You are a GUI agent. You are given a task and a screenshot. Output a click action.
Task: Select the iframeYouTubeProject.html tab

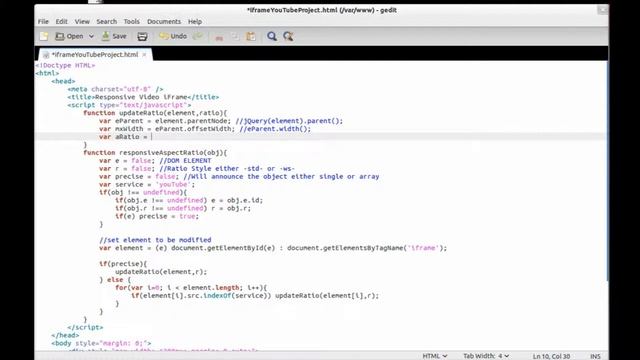[x=95, y=54]
